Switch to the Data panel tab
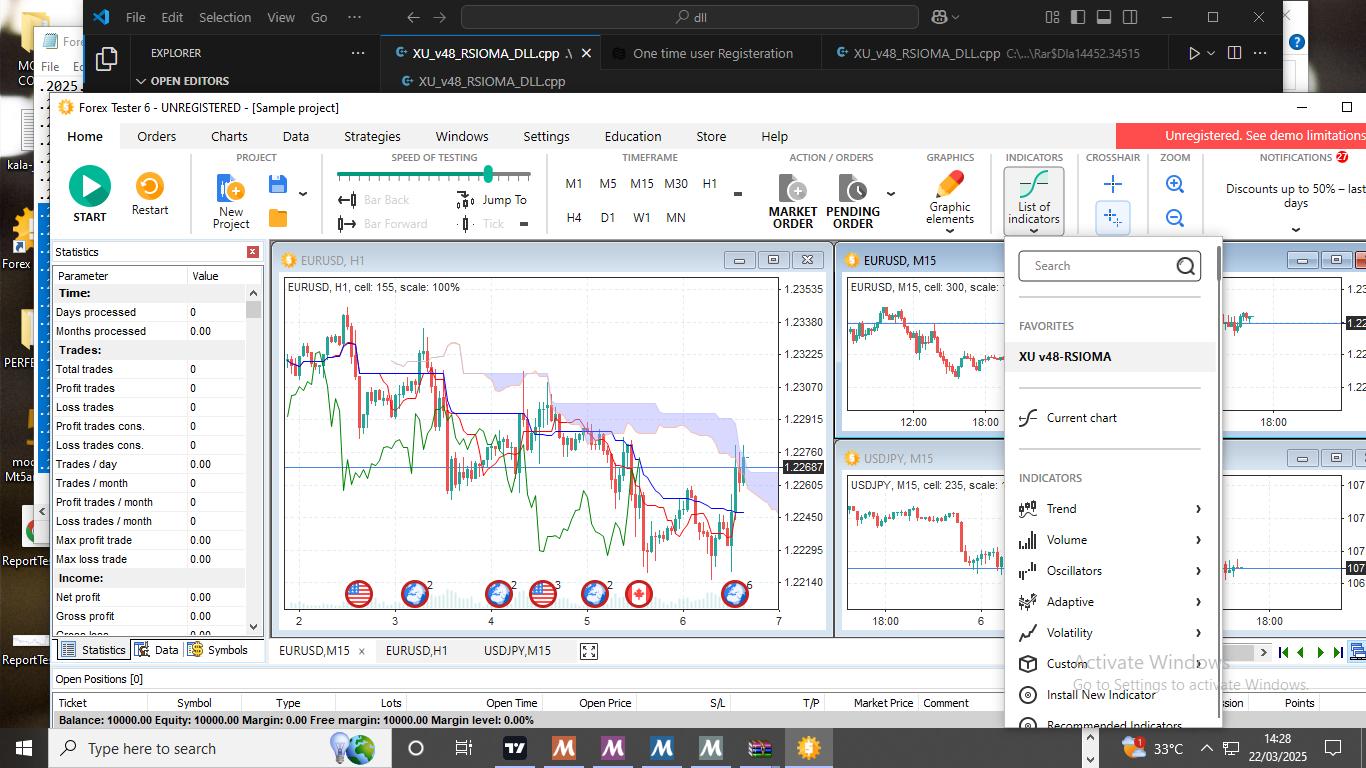The height and width of the screenshot is (768, 1366). pos(156,650)
